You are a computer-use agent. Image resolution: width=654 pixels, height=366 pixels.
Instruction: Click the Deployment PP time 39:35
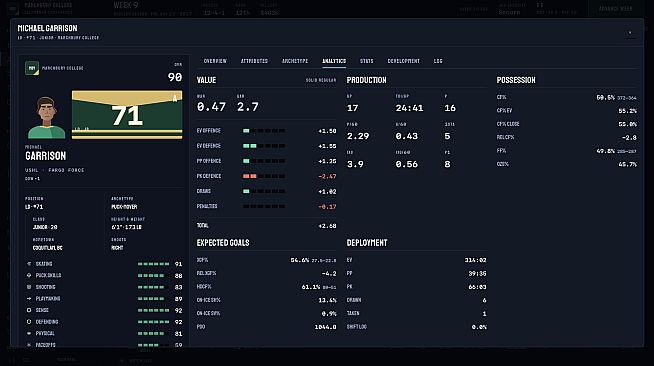click(477, 274)
